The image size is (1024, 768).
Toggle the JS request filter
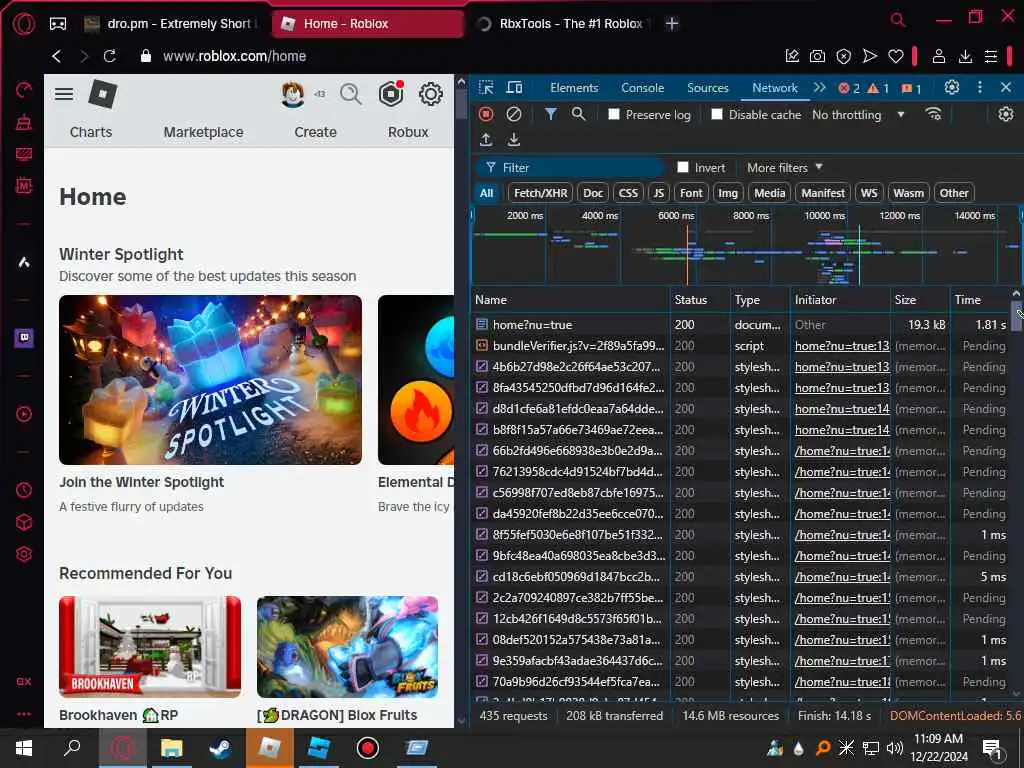pos(658,193)
